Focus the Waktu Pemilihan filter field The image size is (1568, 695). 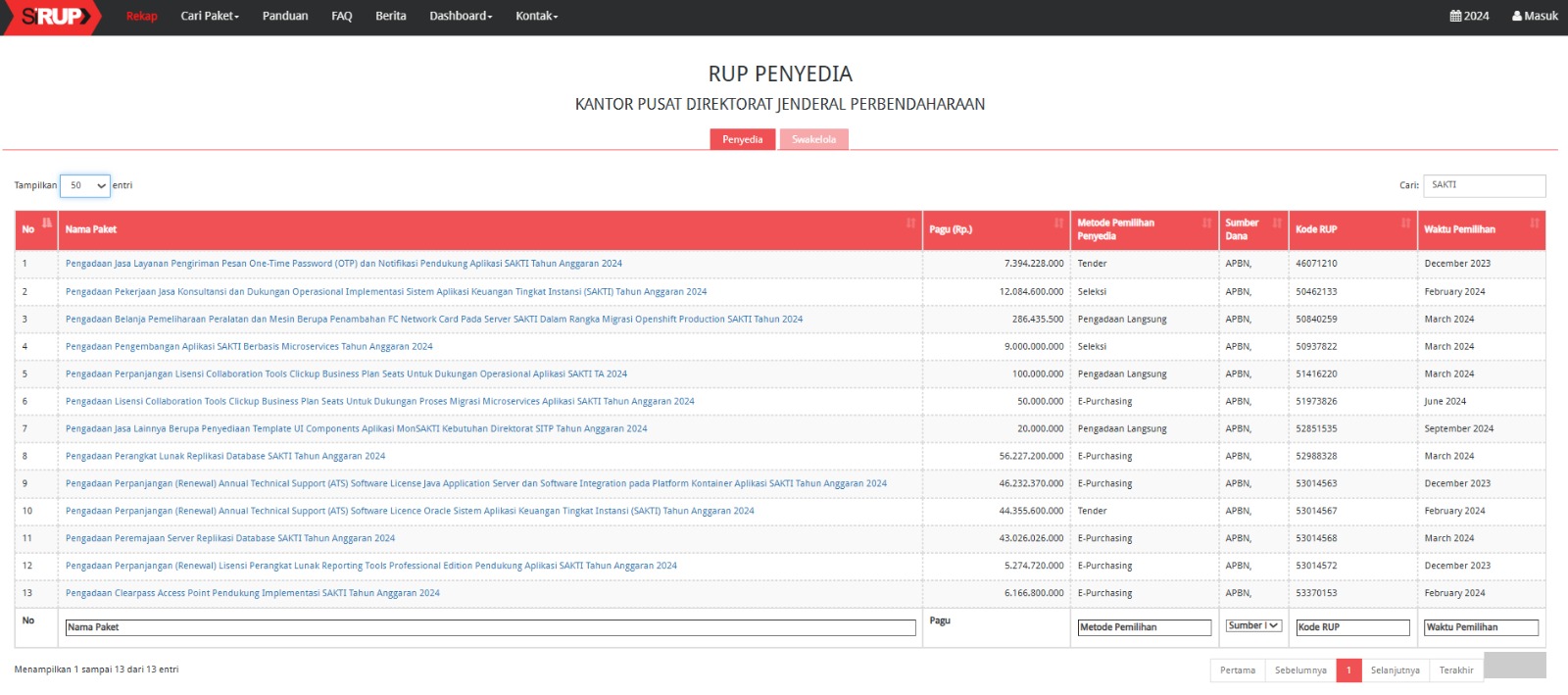pos(1482,627)
